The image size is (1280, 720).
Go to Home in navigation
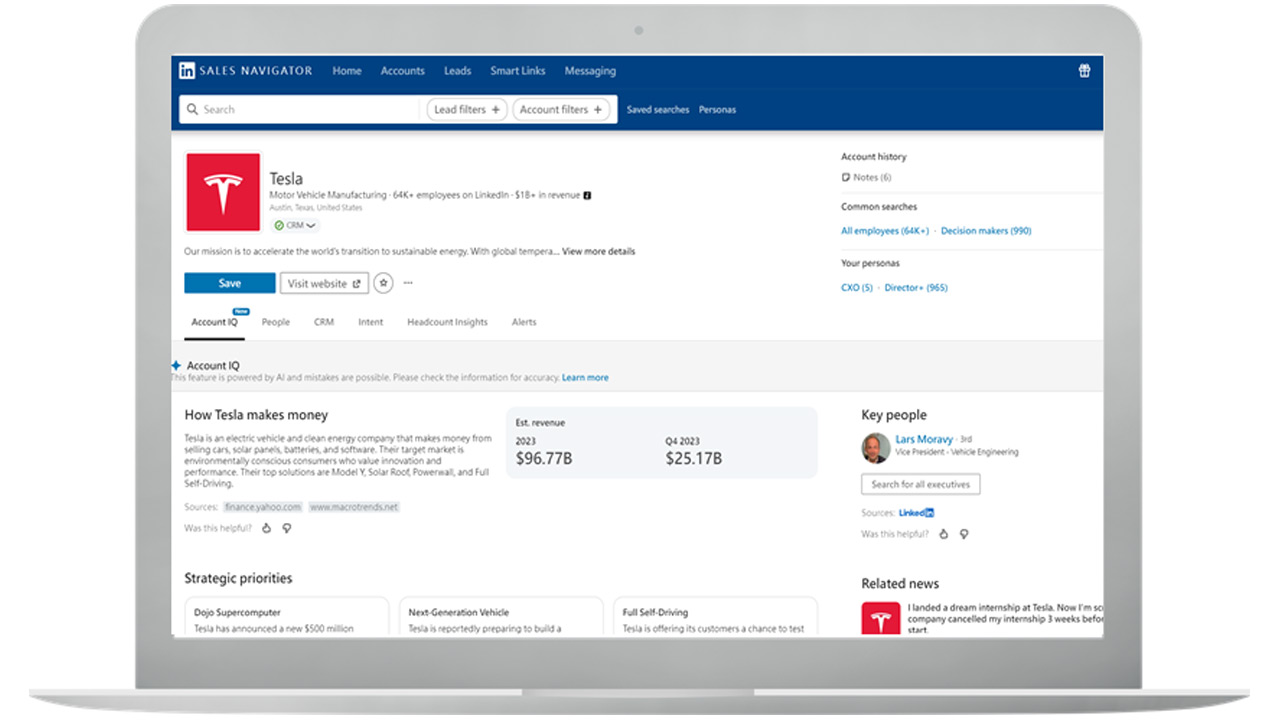[x=347, y=71]
